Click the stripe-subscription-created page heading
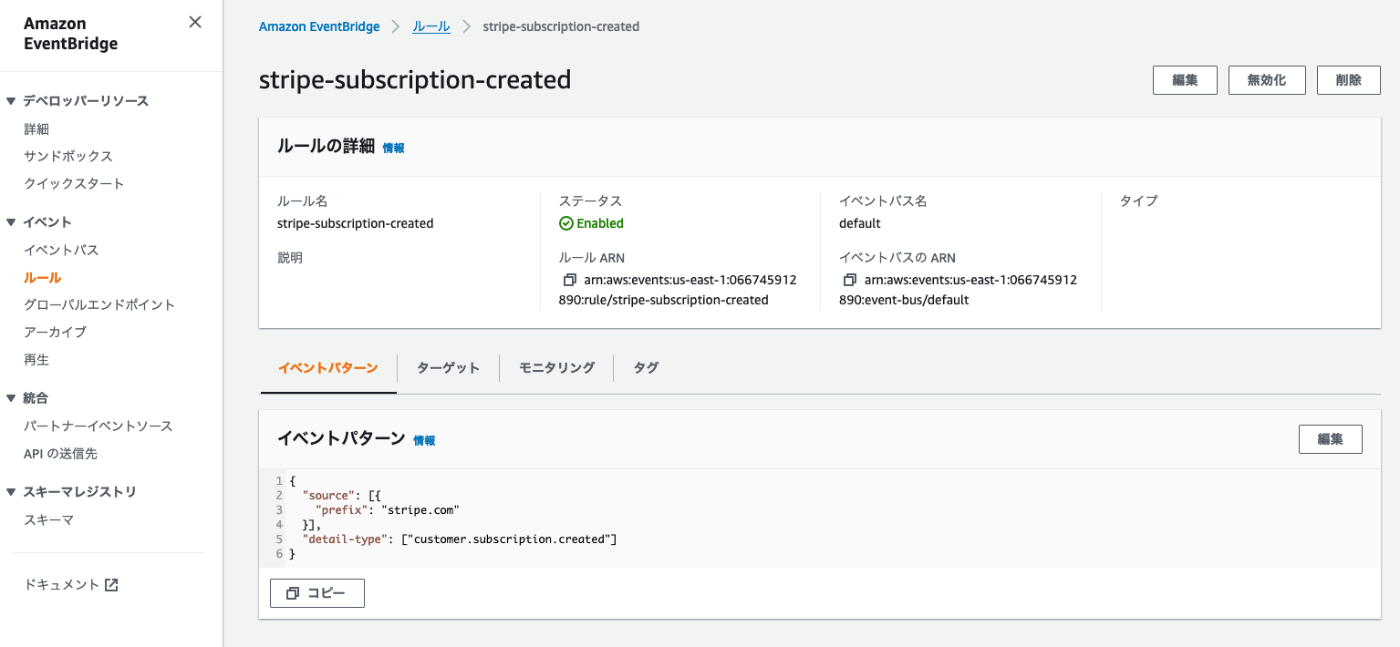The height and width of the screenshot is (647, 1400). [x=415, y=80]
